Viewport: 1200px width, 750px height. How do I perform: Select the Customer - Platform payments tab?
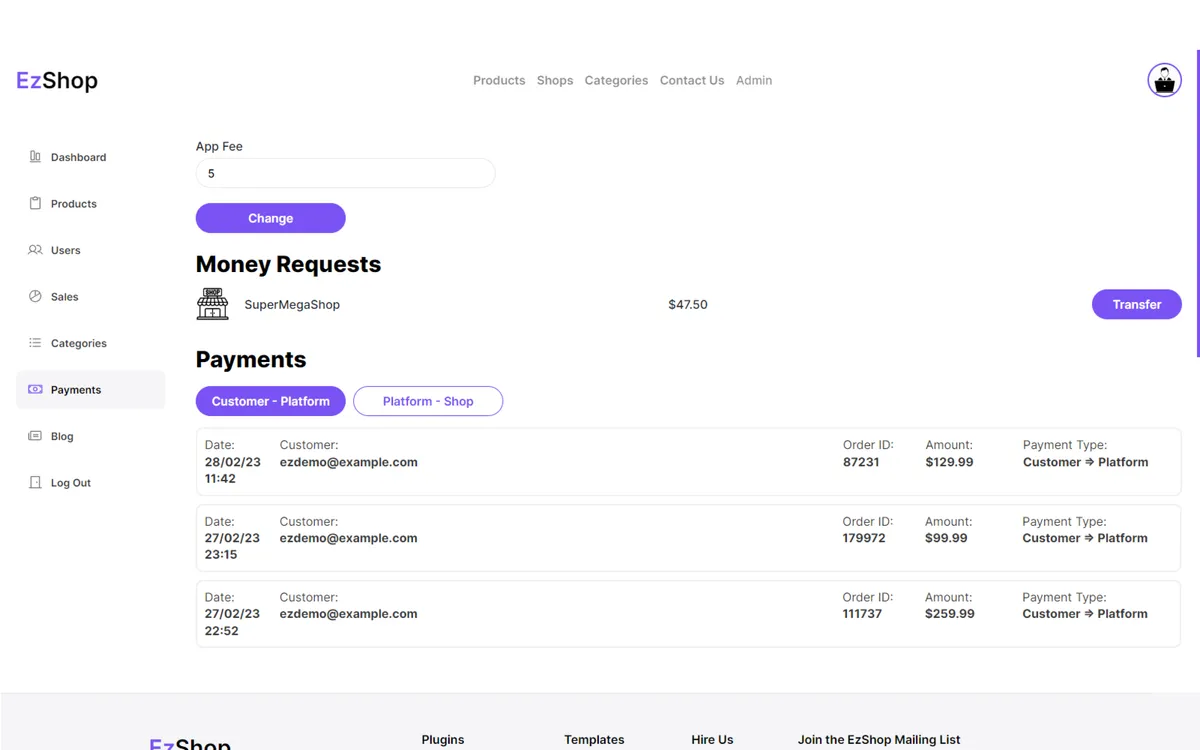pos(271,401)
